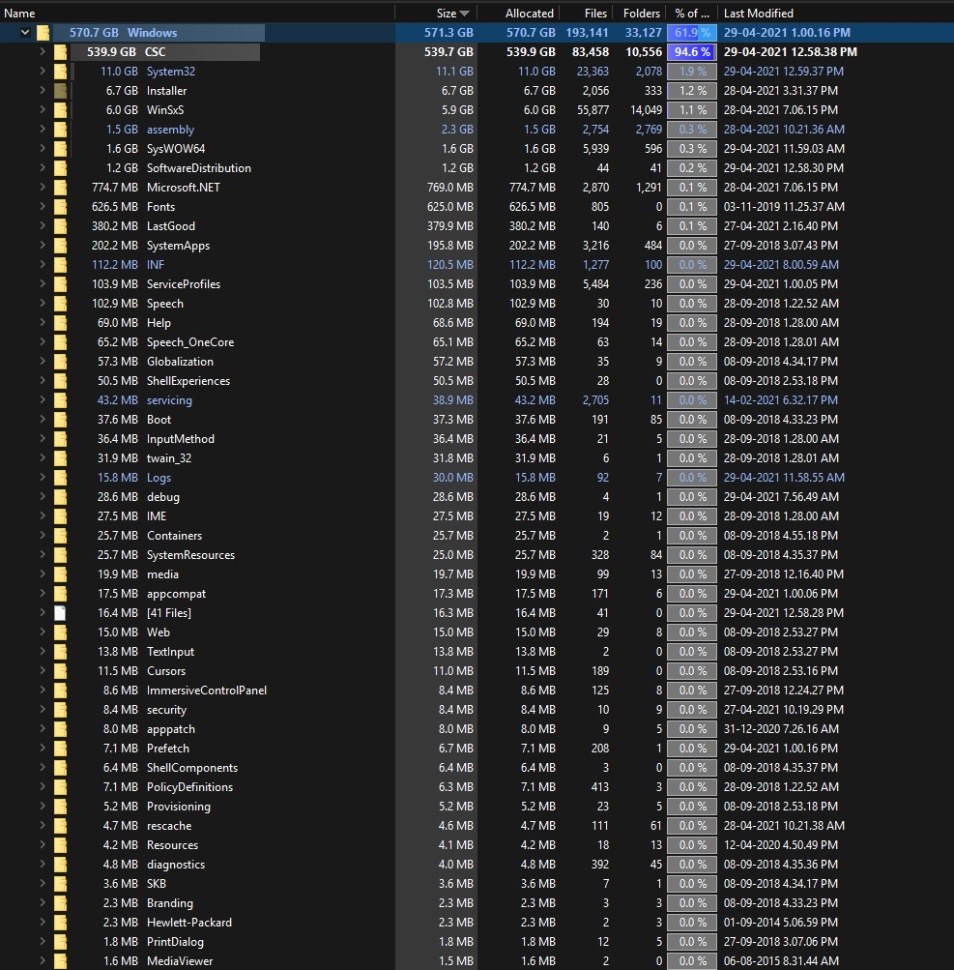Click the Logs folder icon
Image resolution: width=954 pixels, height=970 pixels.
click(x=60, y=477)
